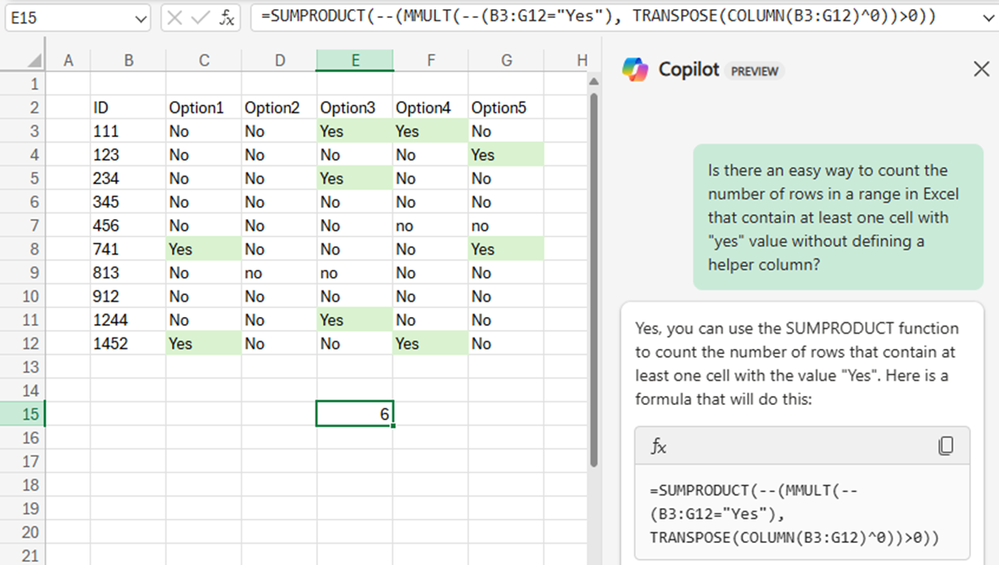Click in the formula bar text
Image resolution: width=999 pixels, height=565 pixels.
[598, 17]
